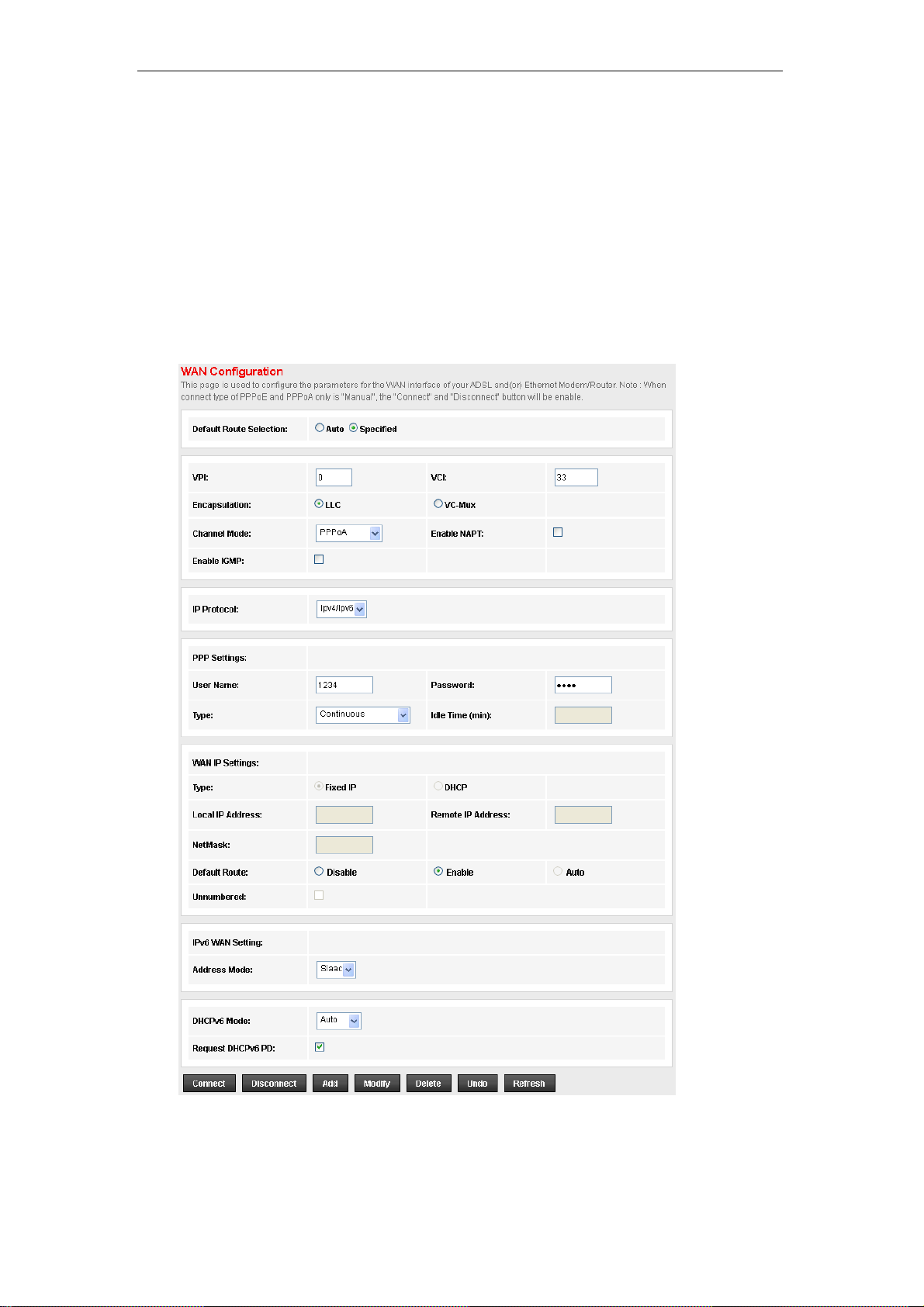Open the IP Protocol dropdown
The image size is (924, 1307).
[341, 609]
